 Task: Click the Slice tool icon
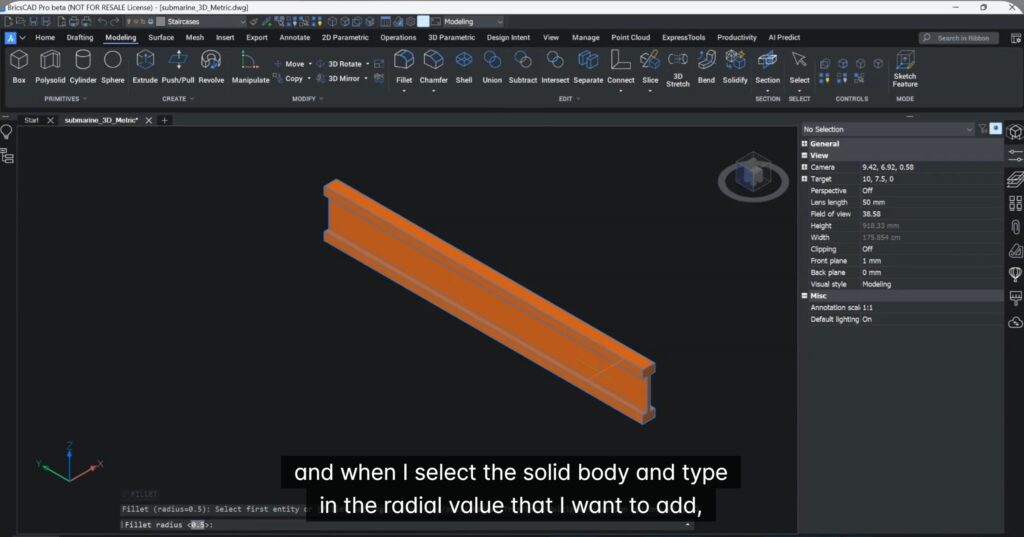coord(650,60)
